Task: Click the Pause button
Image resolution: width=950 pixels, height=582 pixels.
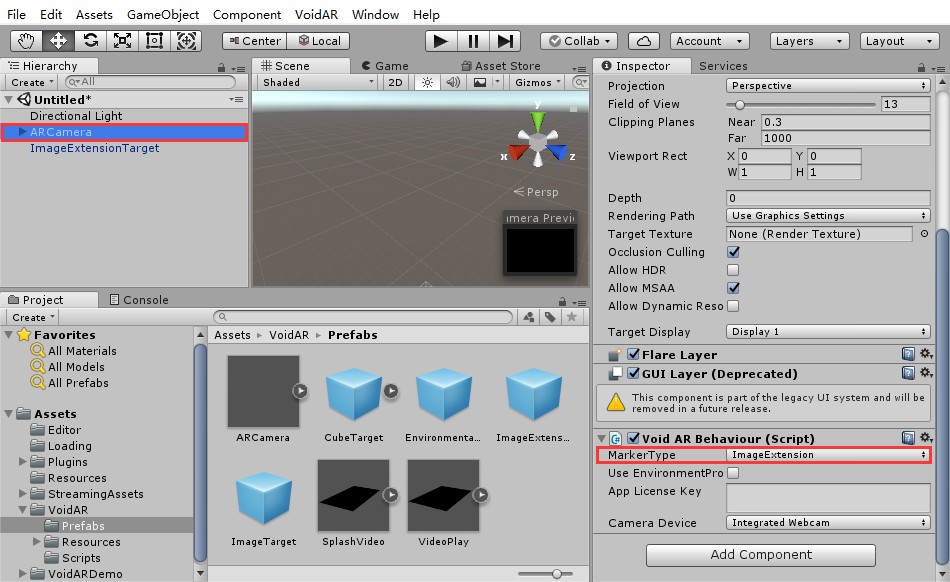Action: (x=473, y=41)
